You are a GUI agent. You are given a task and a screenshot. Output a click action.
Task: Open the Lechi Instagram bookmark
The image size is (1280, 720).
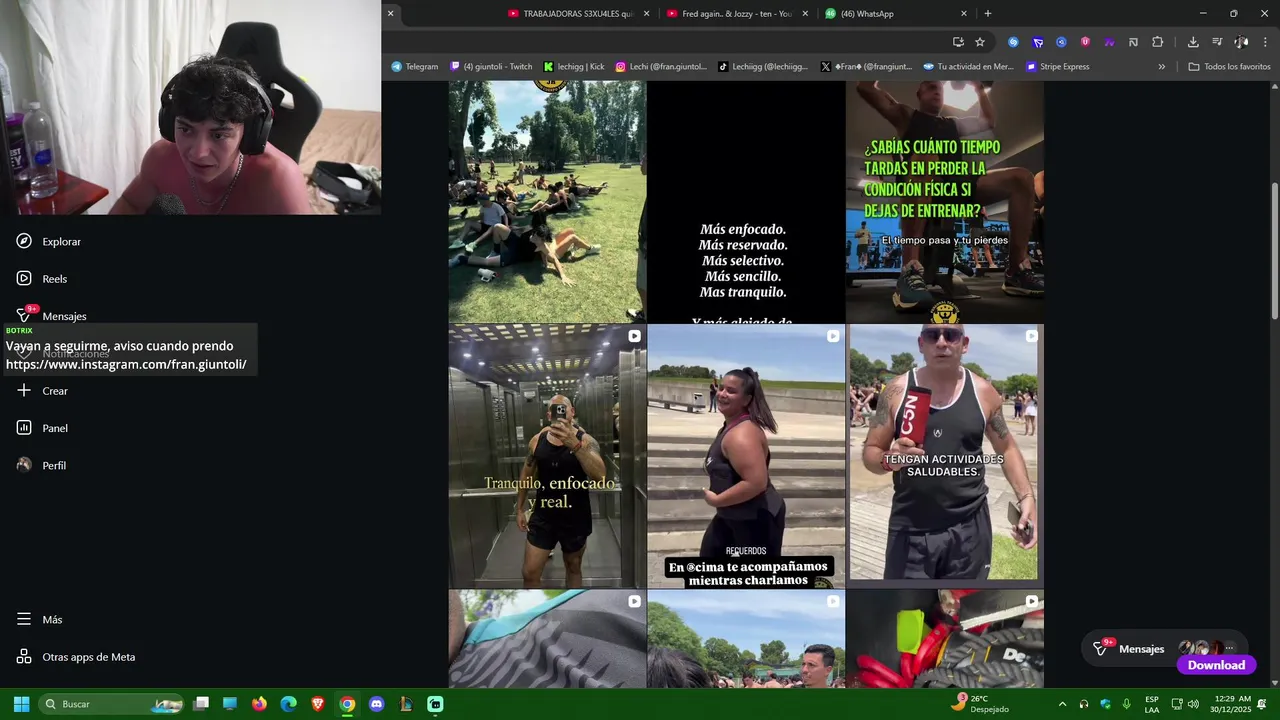click(661, 67)
